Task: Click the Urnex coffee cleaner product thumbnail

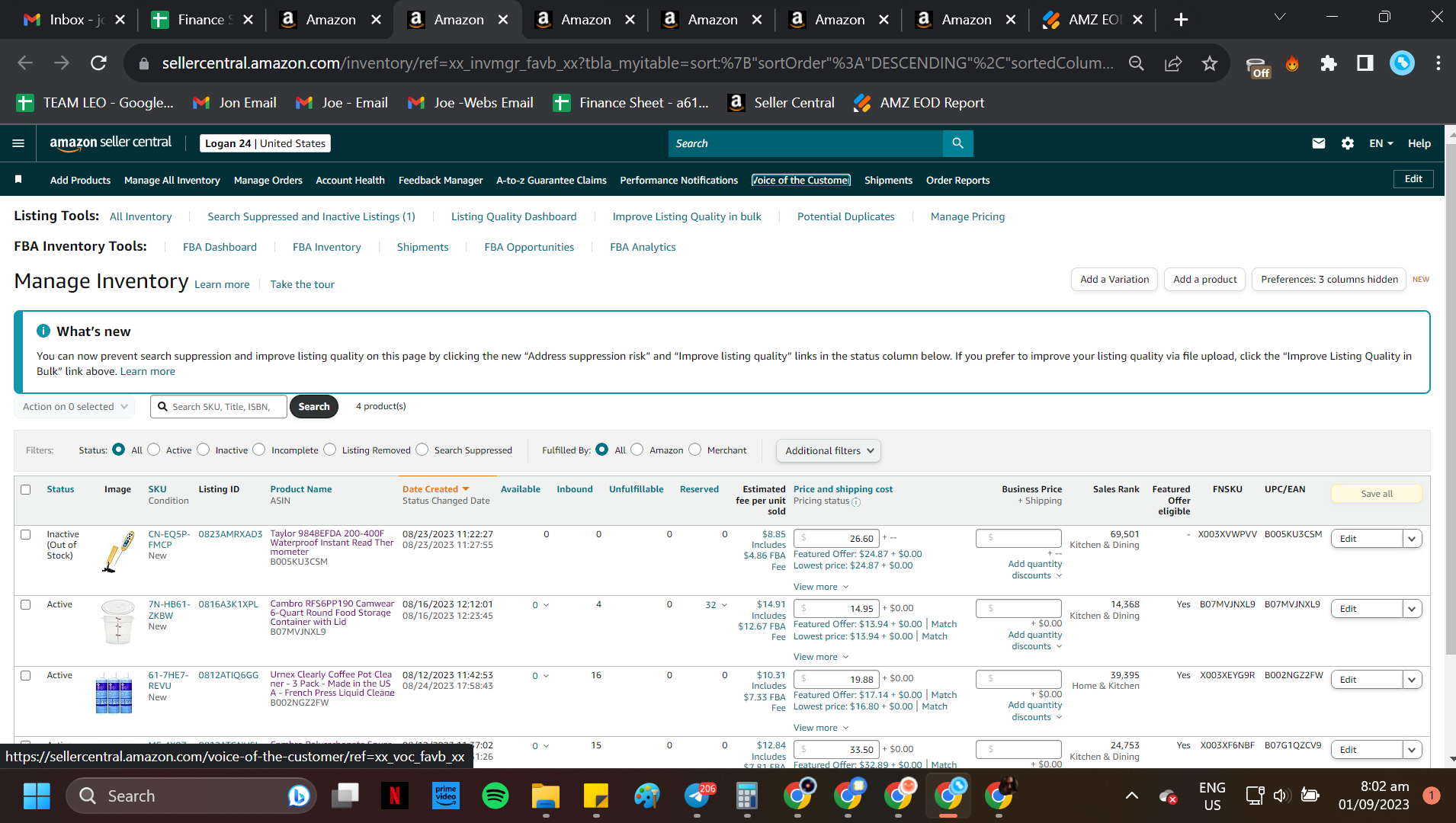Action: click(114, 692)
